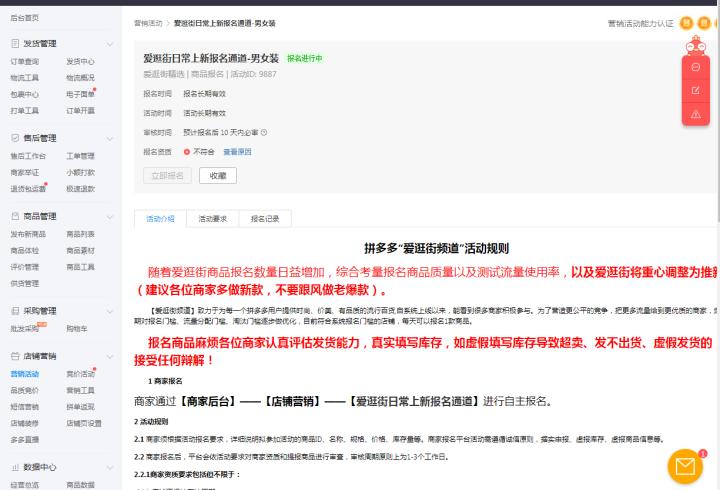Open 商品体检 in the sidebar
Screen dimensions: 720x490
25,251
